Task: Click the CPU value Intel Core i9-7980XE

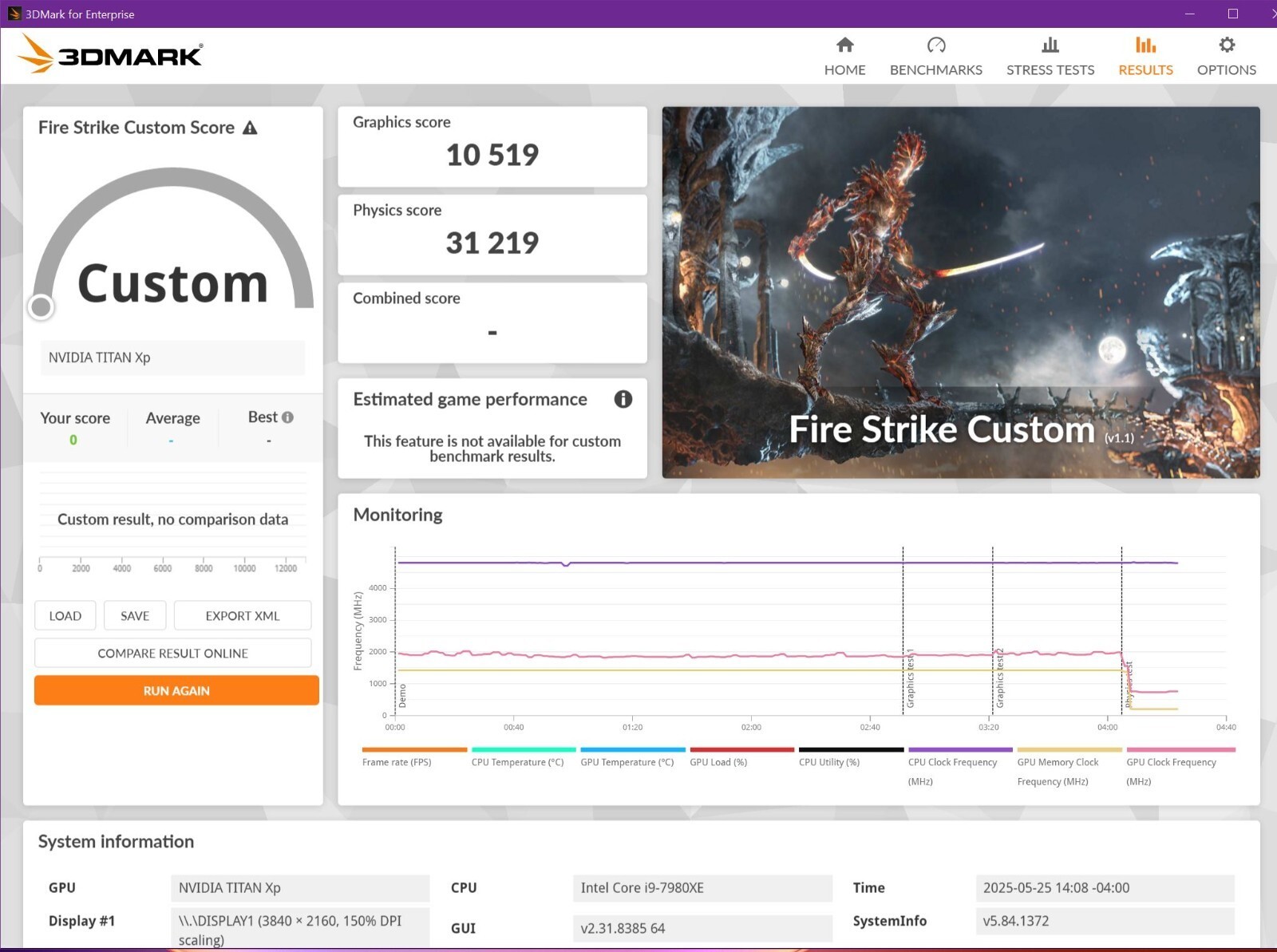Action: pyautogui.click(x=702, y=887)
